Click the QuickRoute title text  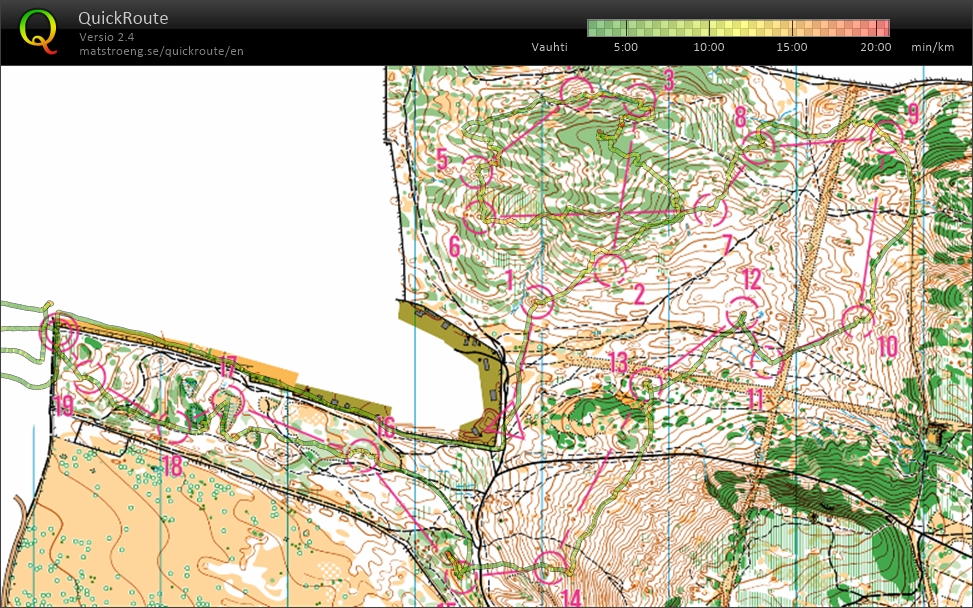(123, 18)
